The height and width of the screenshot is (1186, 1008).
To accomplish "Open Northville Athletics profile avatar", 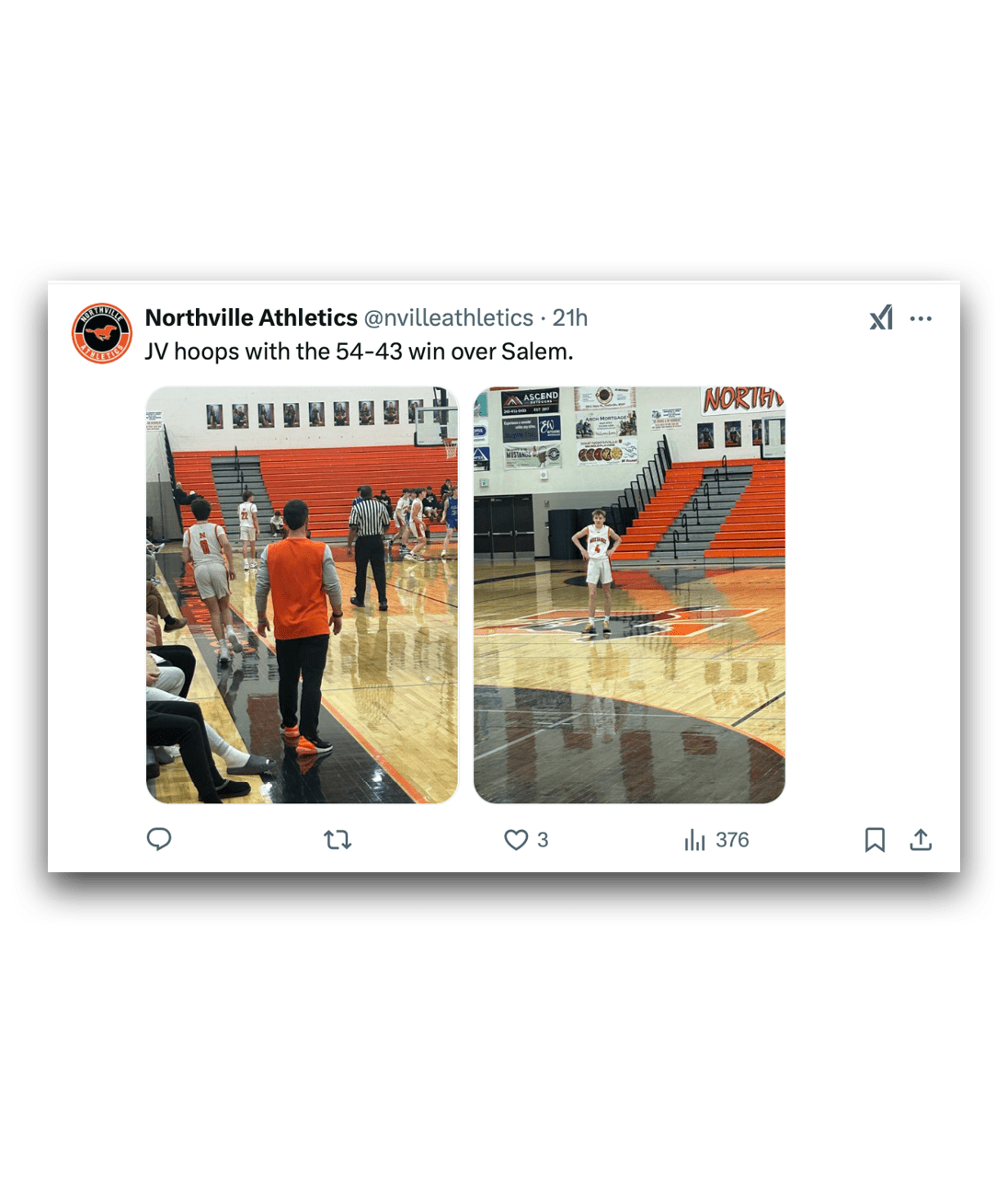I will tap(102, 333).
